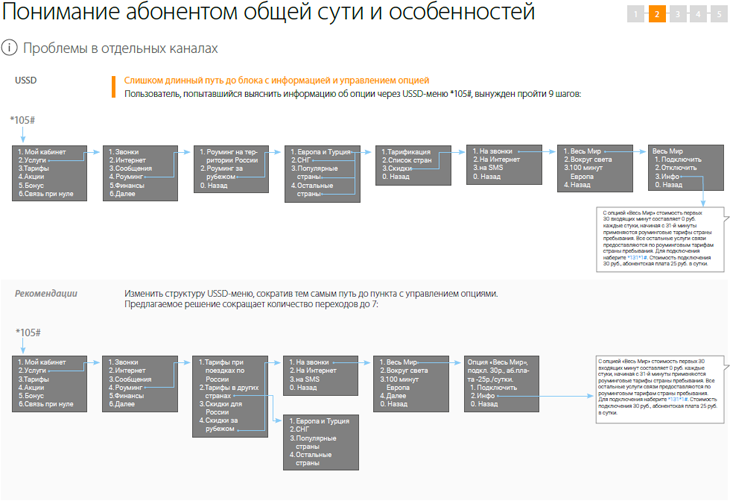Select the orange heading Слишком длинный путь до блока

pos(277,80)
